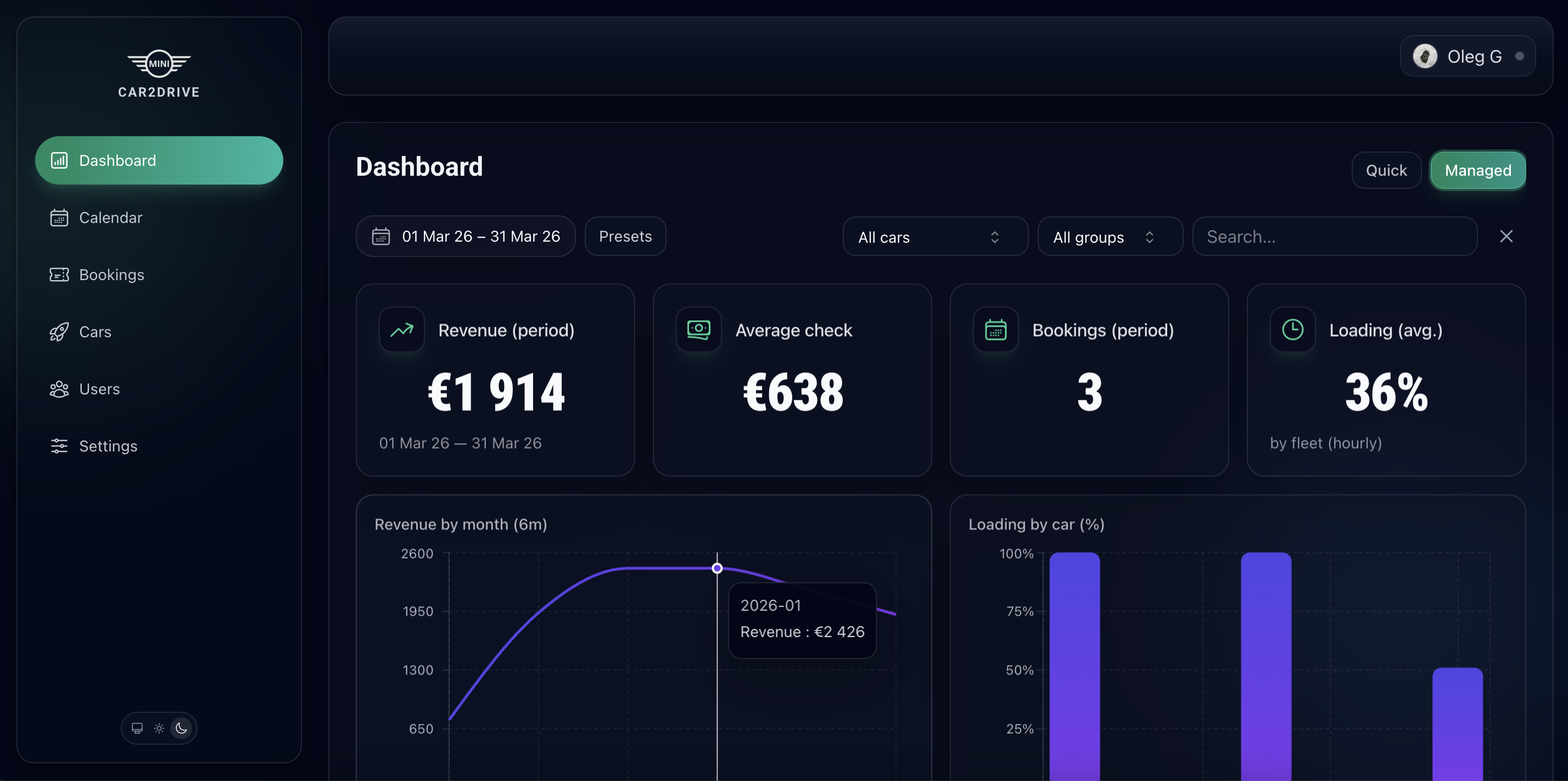Enable light theme with sun icon
The height and width of the screenshot is (781, 1568).
[x=159, y=728]
